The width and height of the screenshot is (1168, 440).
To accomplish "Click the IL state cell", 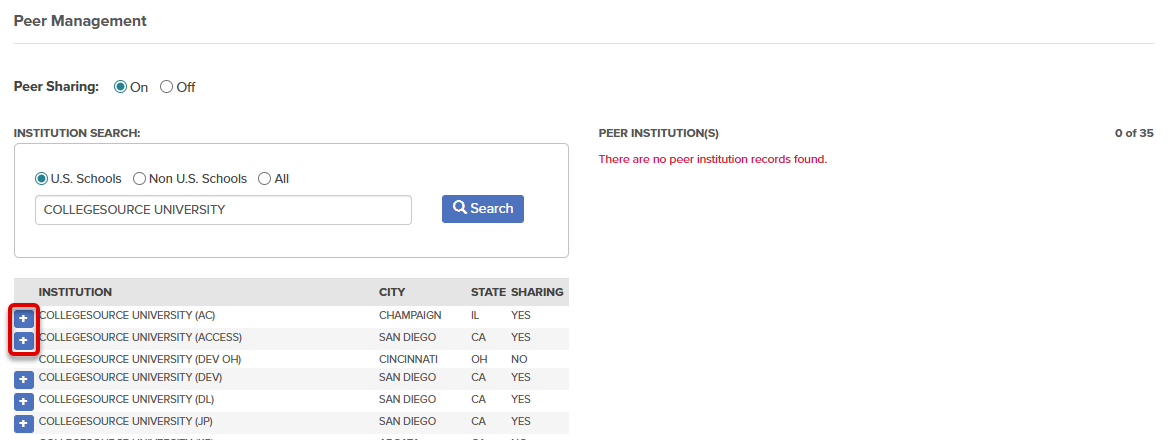I will coord(475,315).
